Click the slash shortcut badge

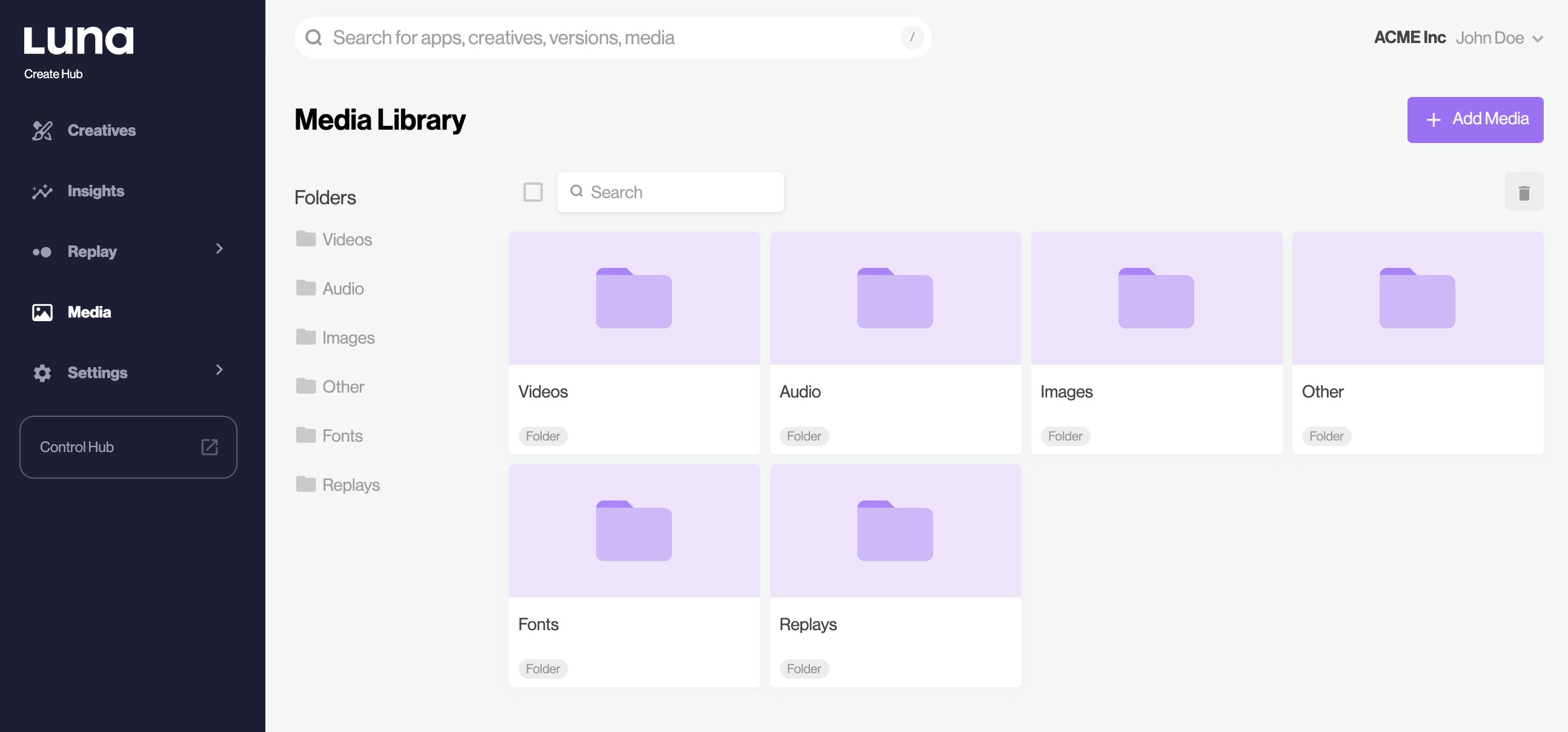(x=912, y=38)
